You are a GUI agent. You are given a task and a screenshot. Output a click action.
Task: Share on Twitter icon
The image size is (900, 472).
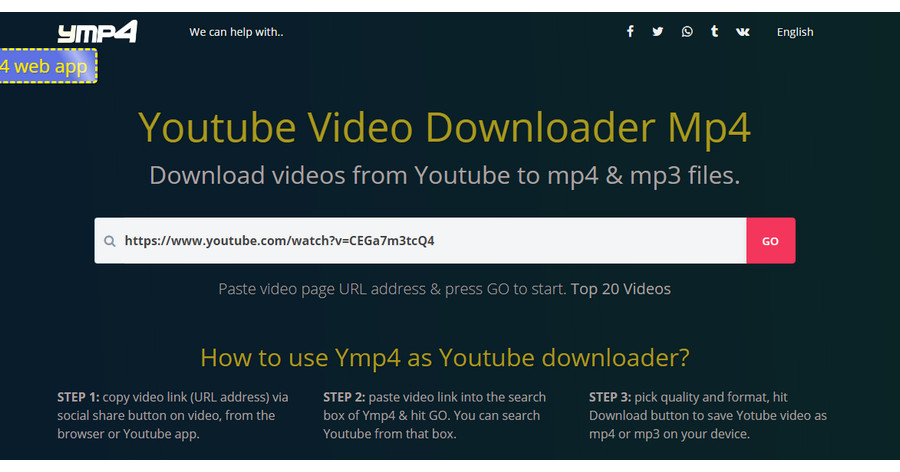(x=658, y=32)
